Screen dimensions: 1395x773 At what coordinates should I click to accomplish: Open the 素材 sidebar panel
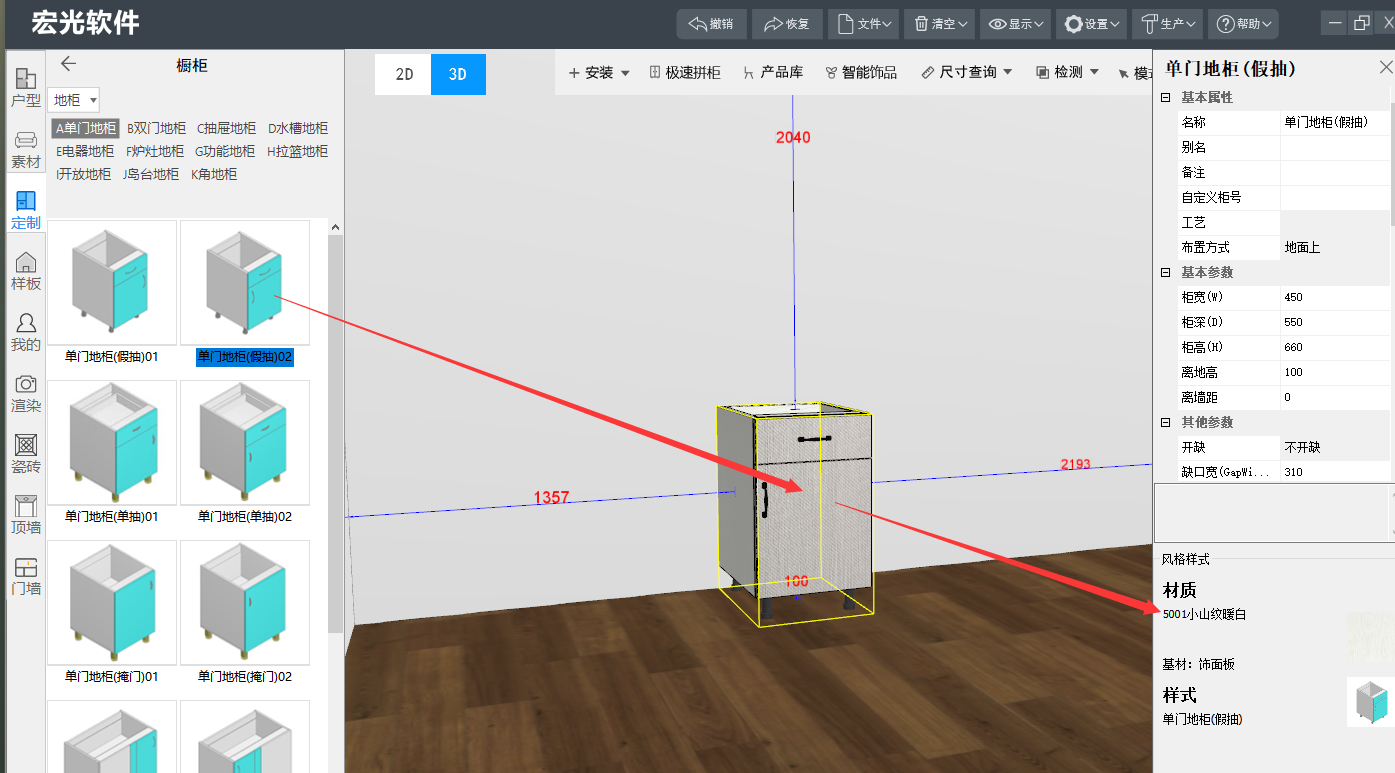coord(26,149)
